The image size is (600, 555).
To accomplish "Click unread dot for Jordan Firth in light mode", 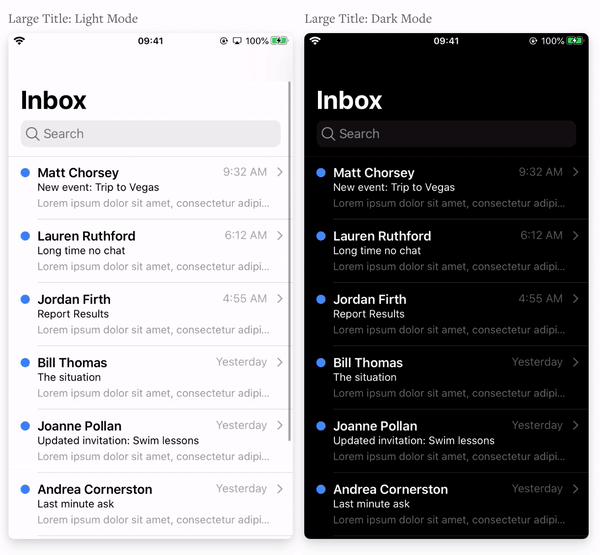I will 25,299.
